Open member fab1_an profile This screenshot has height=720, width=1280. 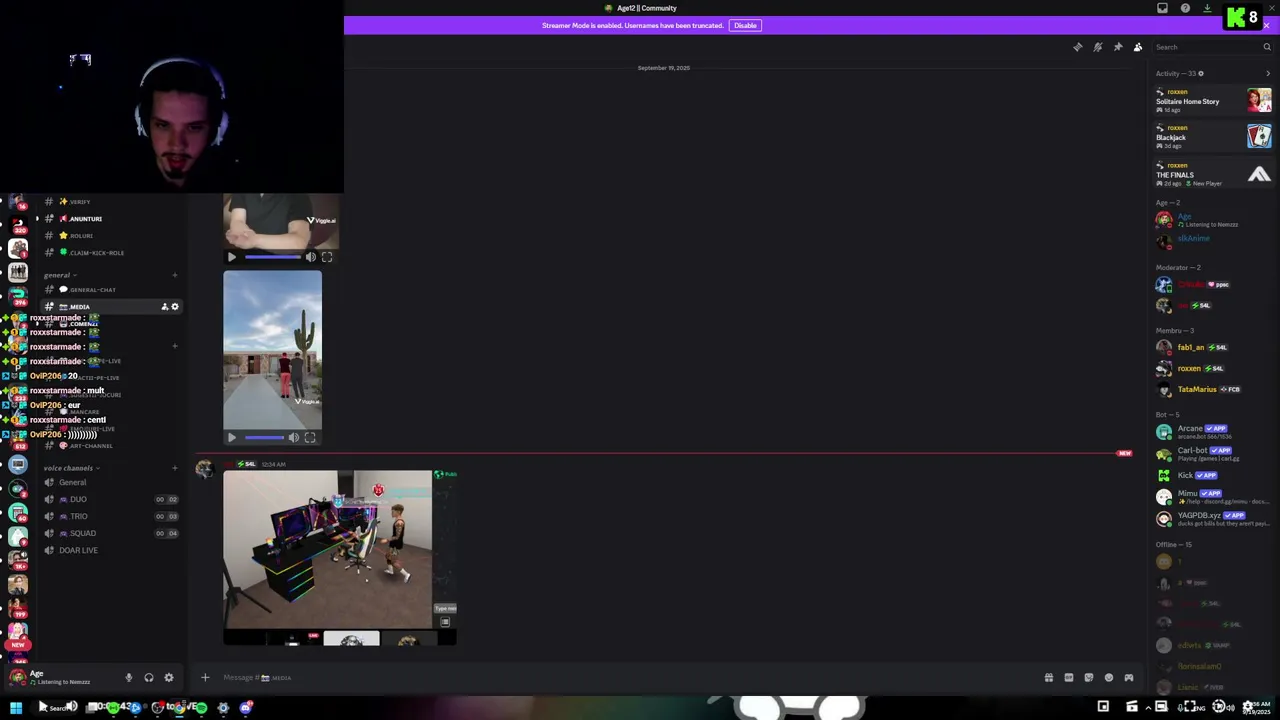click(1213, 347)
